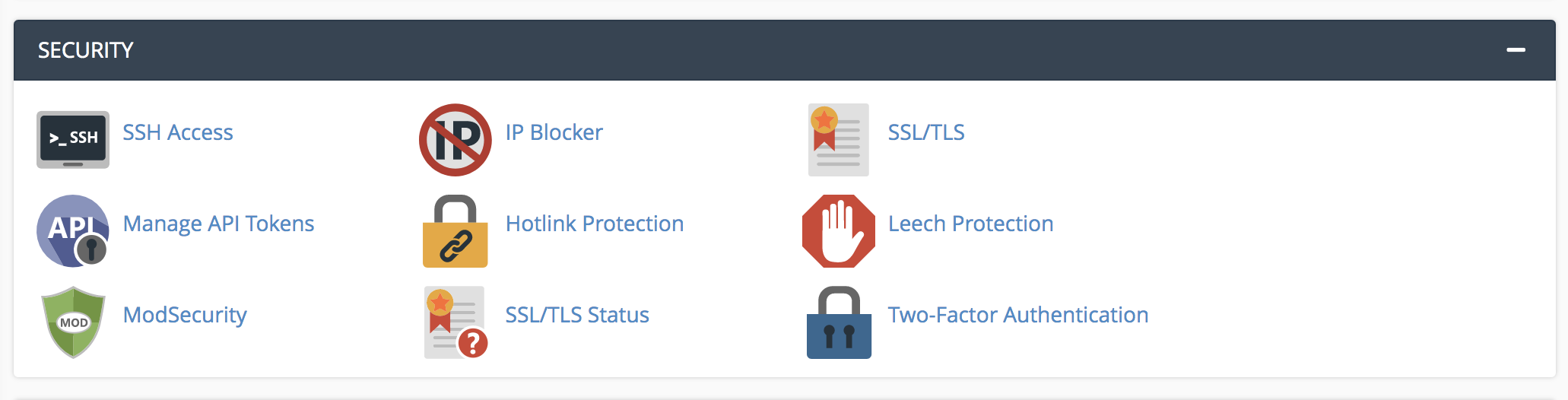This screenshot has height=400, width=1568.
Task: Select the Hotlink Protection link
Action: click(594, 224)
